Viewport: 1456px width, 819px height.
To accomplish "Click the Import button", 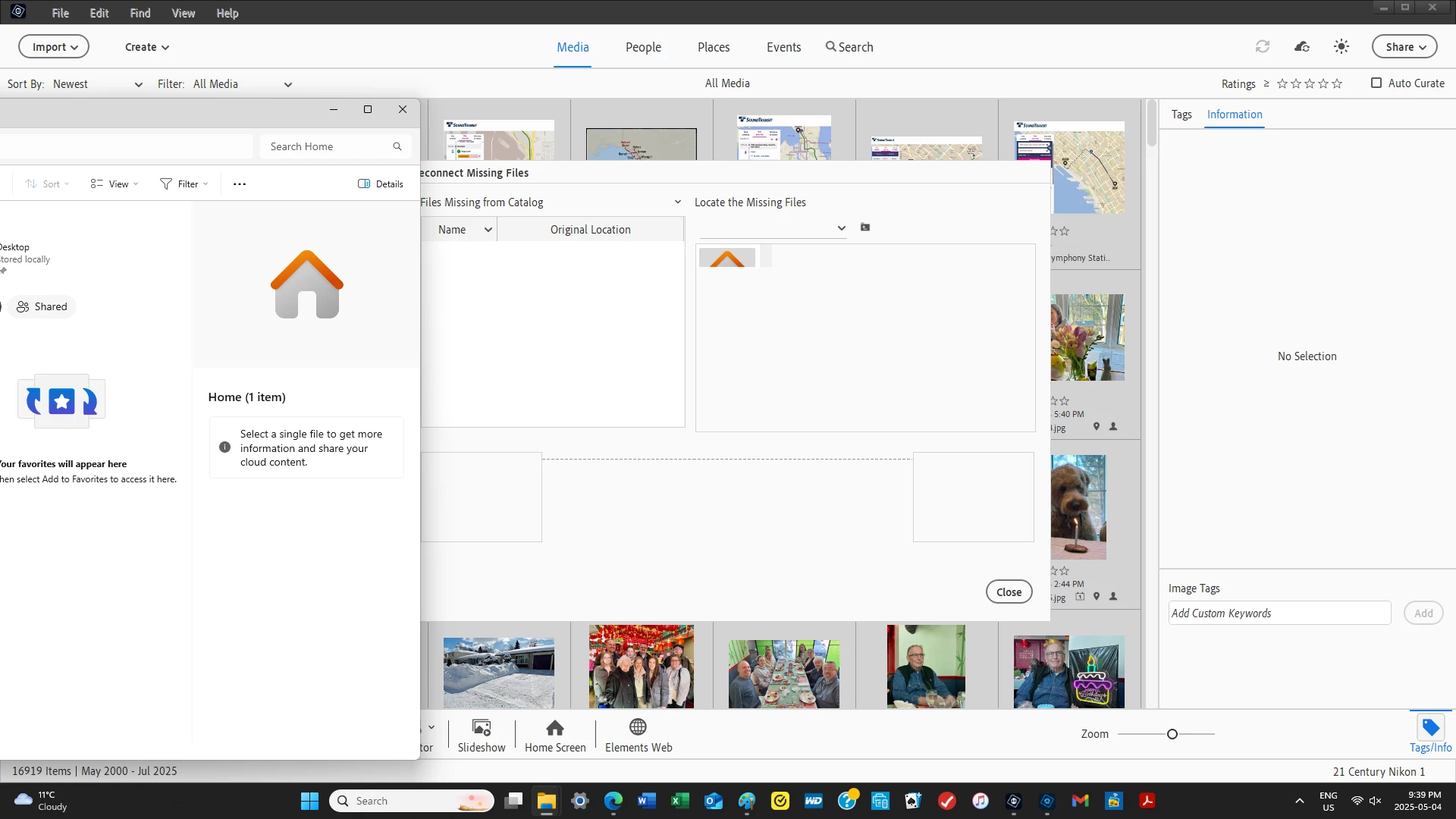I will pos(54,47).
